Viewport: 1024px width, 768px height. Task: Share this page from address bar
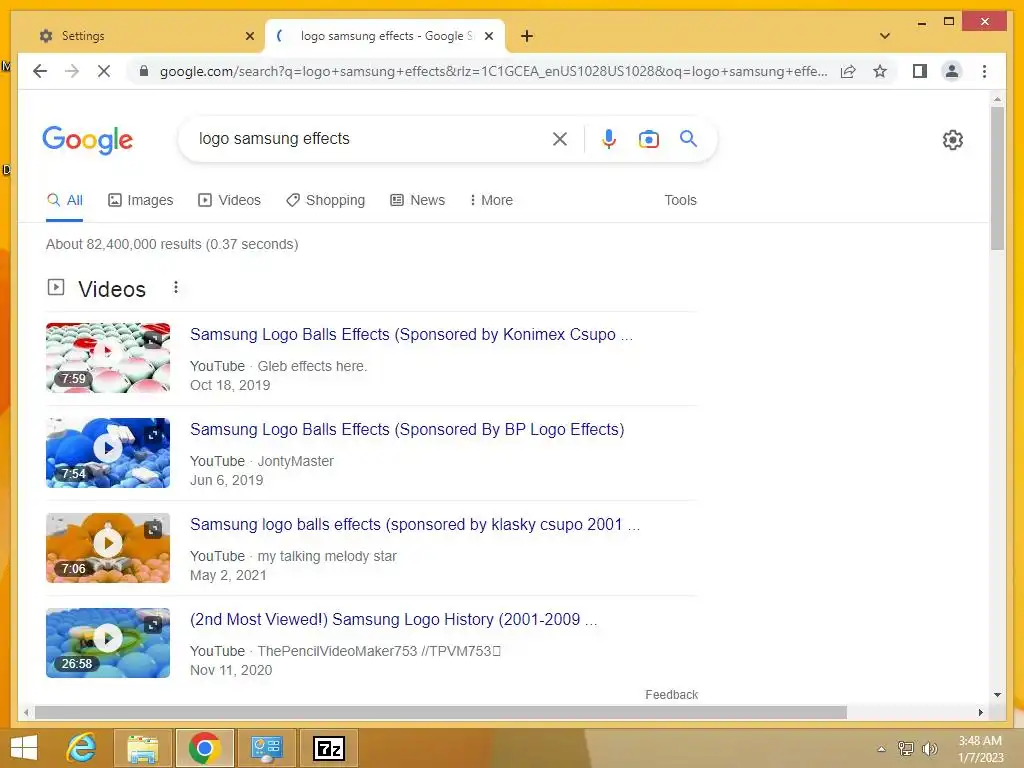pyautogui.click(x=848, y=71)
